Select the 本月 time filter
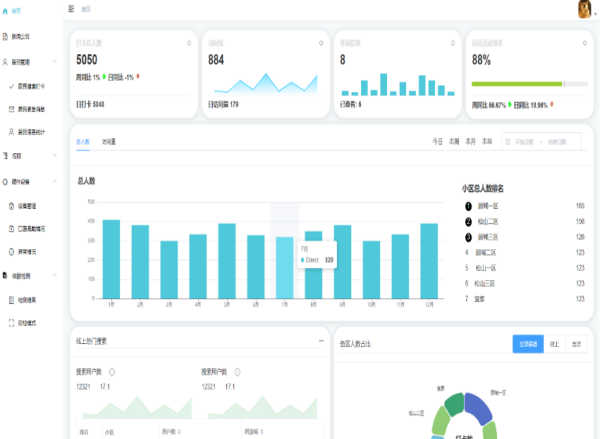This screenshot has width=600, height=439. (x=470, y=142)
